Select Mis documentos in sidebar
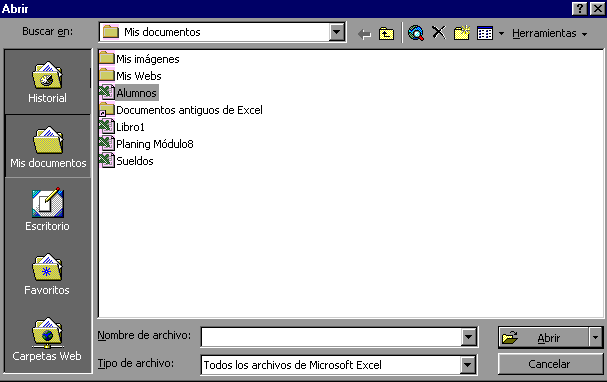Viewport: 607px width, 382px height. [x=48, y=147]
